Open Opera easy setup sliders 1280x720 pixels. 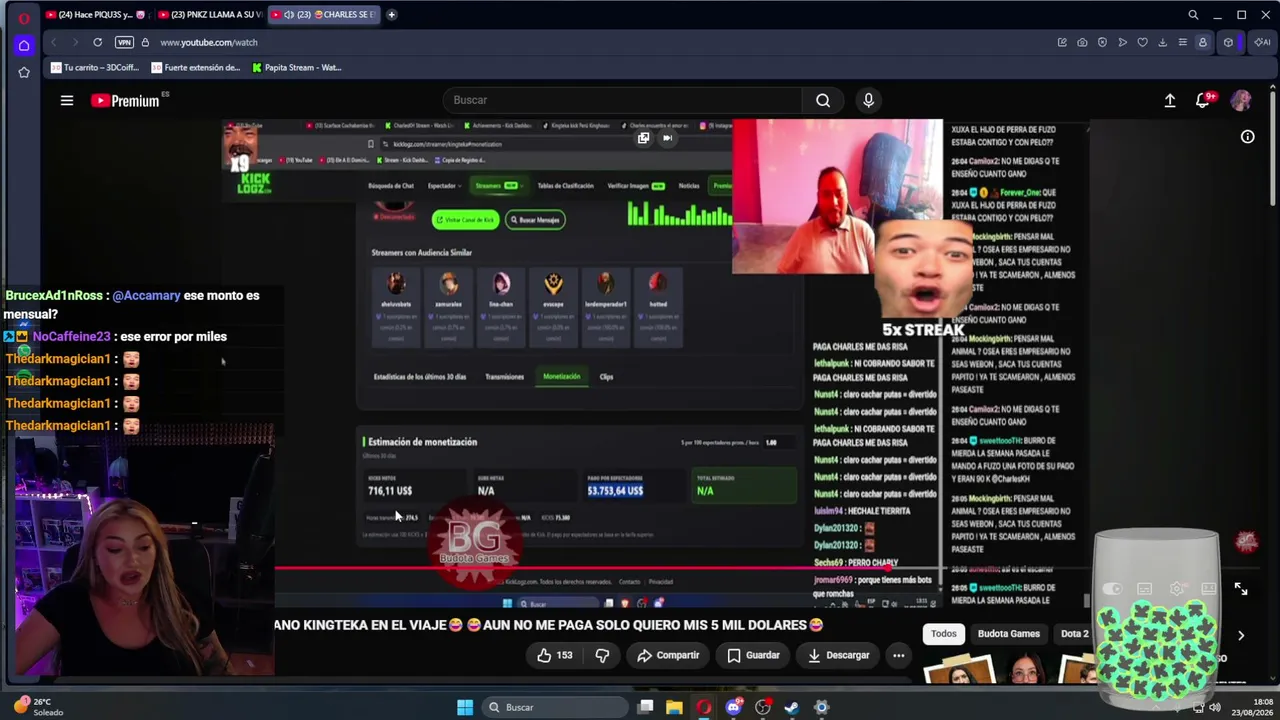[x=1182, y=42]
